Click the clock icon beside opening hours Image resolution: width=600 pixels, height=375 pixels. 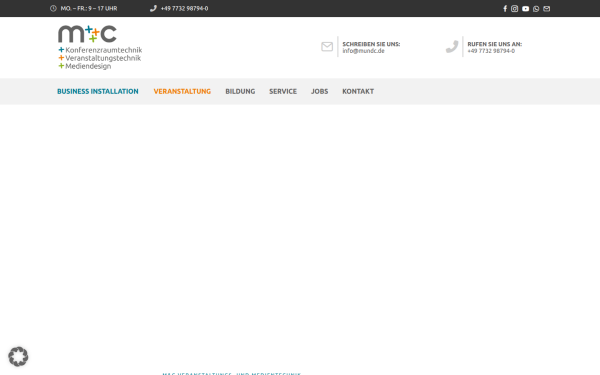53,8
